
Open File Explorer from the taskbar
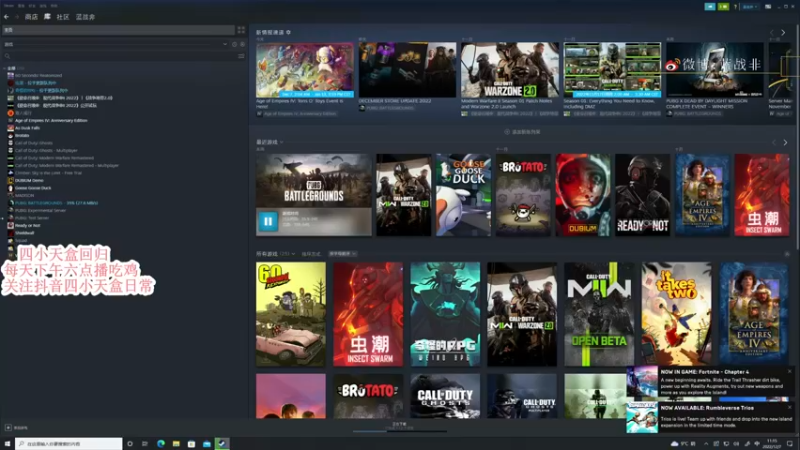point(176,444)
